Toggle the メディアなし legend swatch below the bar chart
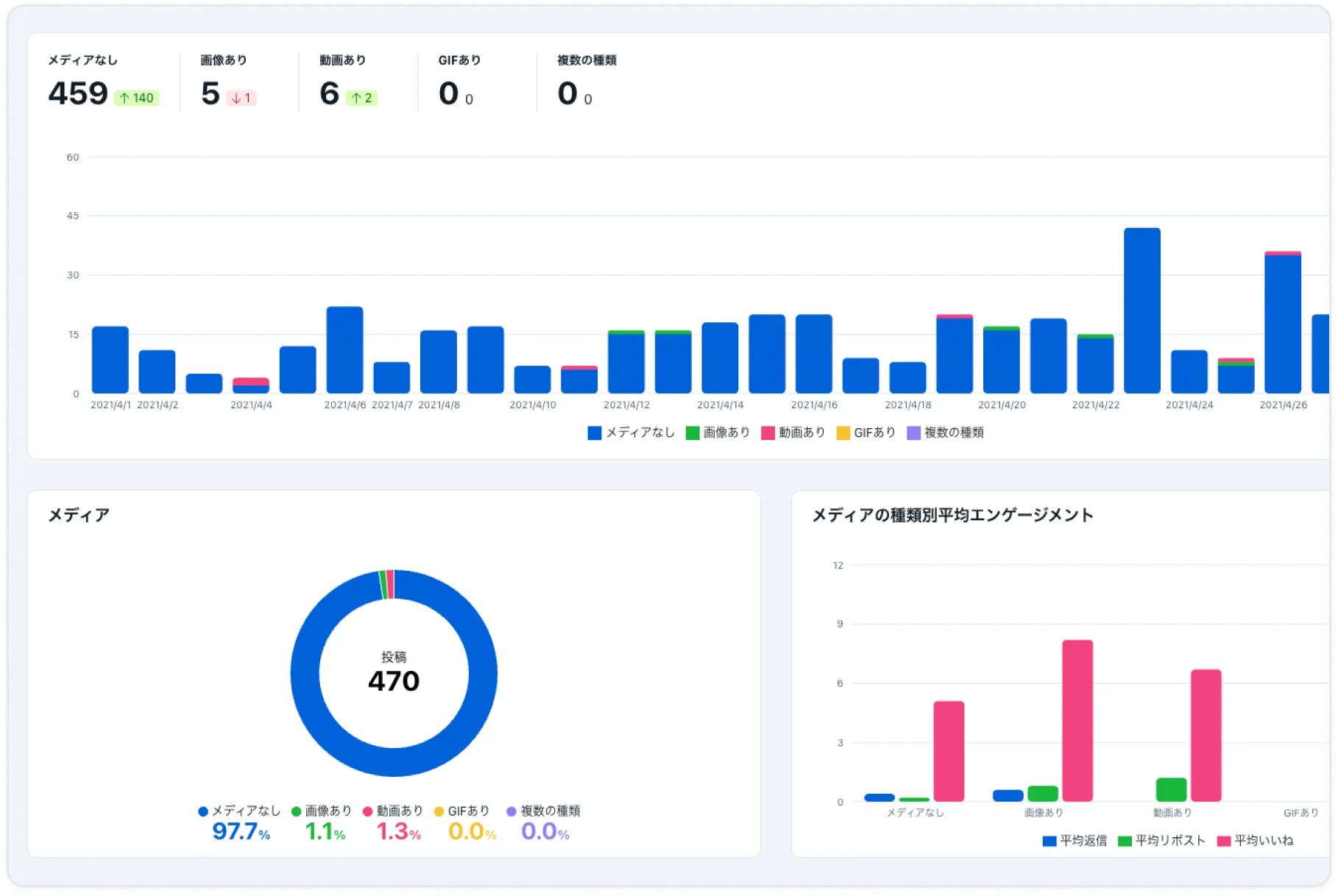 (x=593, y=433)
